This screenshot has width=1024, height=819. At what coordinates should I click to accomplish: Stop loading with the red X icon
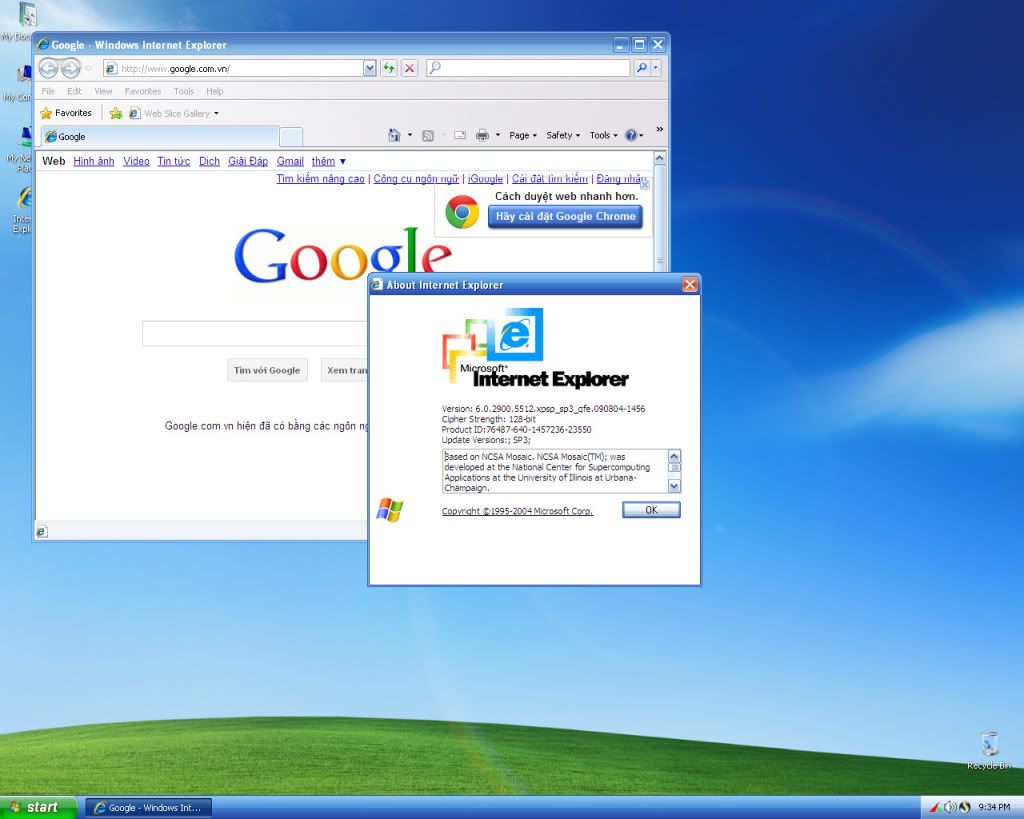[409, 68]
